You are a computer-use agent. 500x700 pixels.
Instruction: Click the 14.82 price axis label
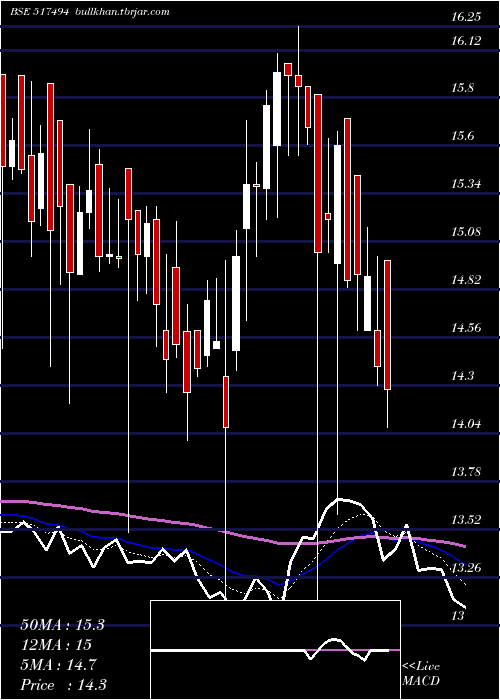point(466,280)
